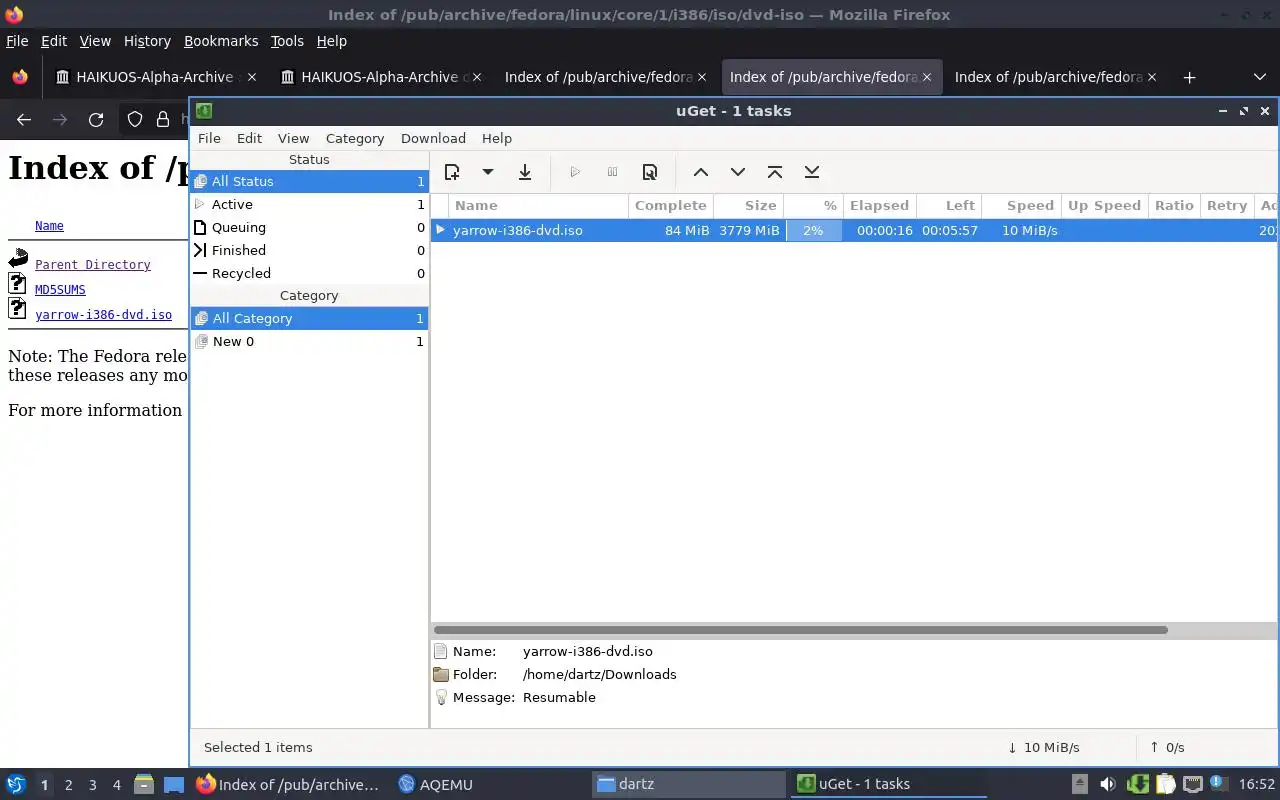The image size is (1280, 800).
Task: Open Firefox History menu
Action: [x=147, y=41]
